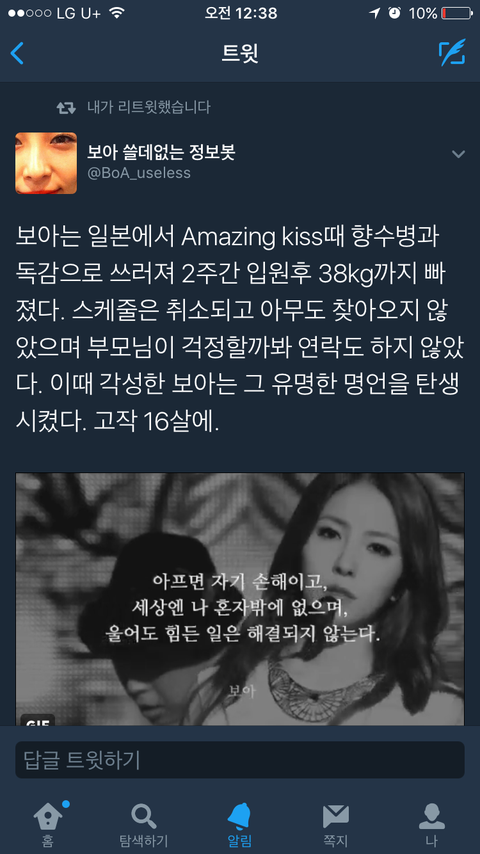Open the @BoA_useless handle link
The width and height of the screenshot is (480, 854).
[139, 174]
